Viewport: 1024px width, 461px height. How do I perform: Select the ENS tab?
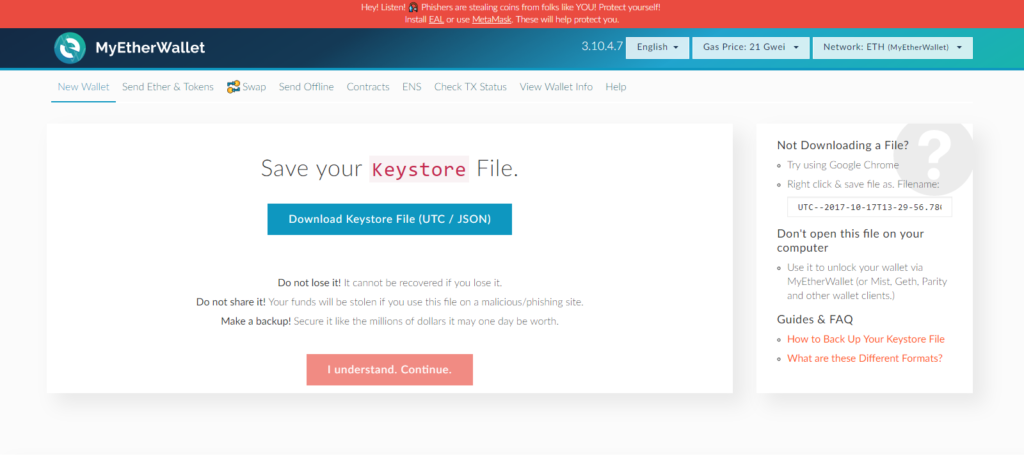(x=411, y=87)
